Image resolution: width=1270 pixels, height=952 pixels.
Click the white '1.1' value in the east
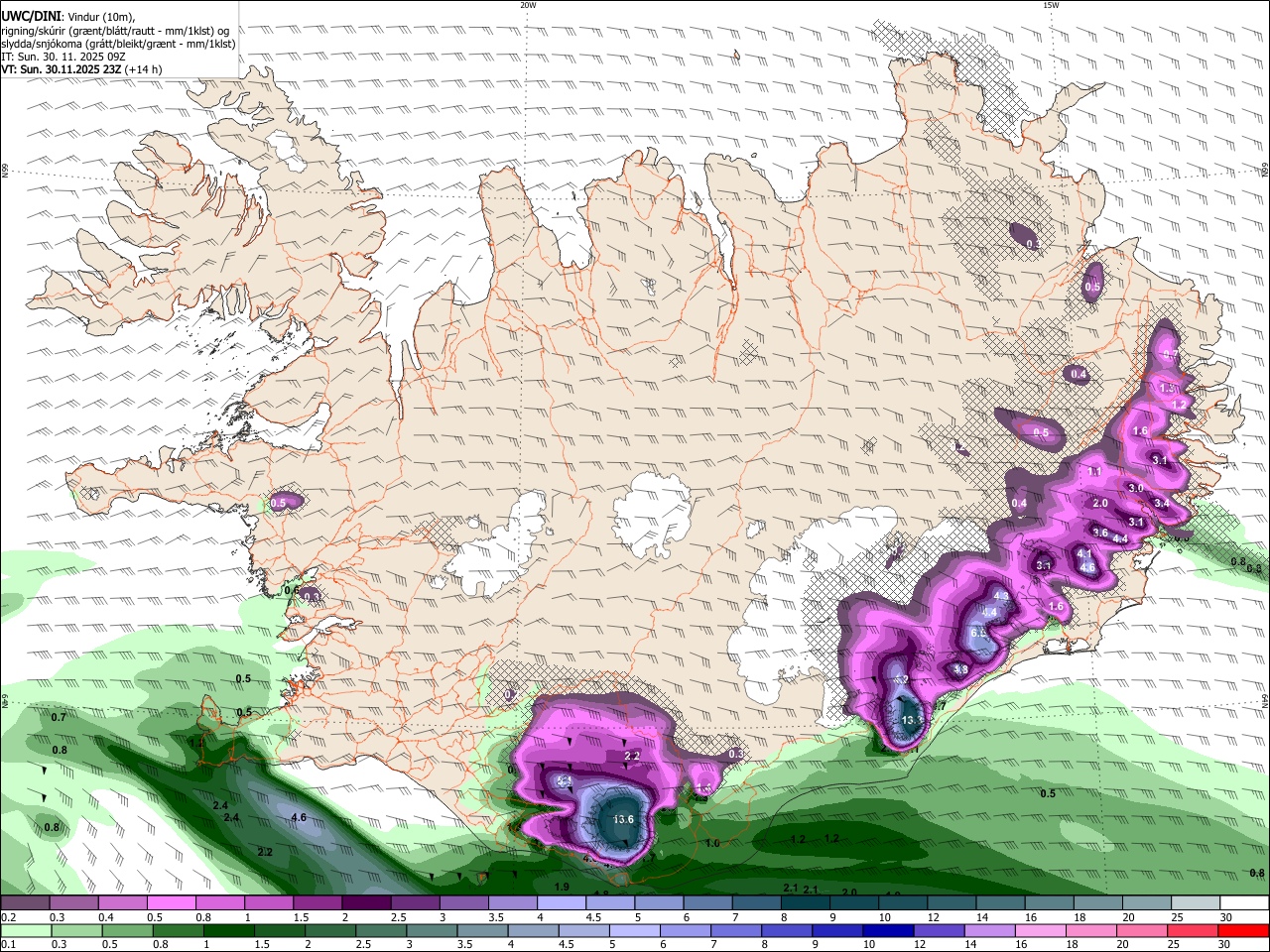coord(1095,472)
